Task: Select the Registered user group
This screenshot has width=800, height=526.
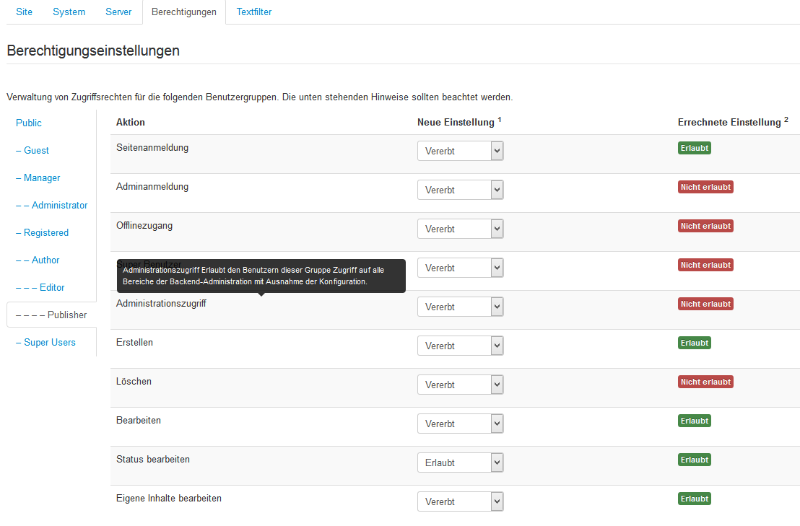Action: click(x=42, y=233)
